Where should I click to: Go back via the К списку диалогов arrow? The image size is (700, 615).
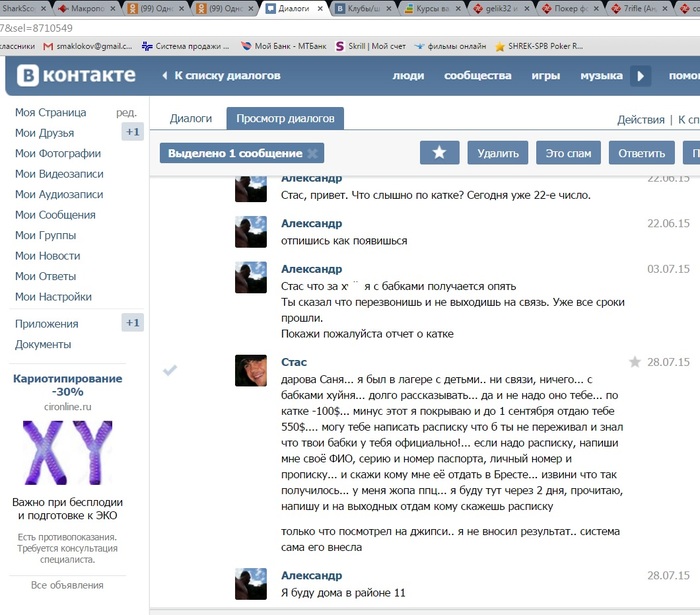(222, 75)
